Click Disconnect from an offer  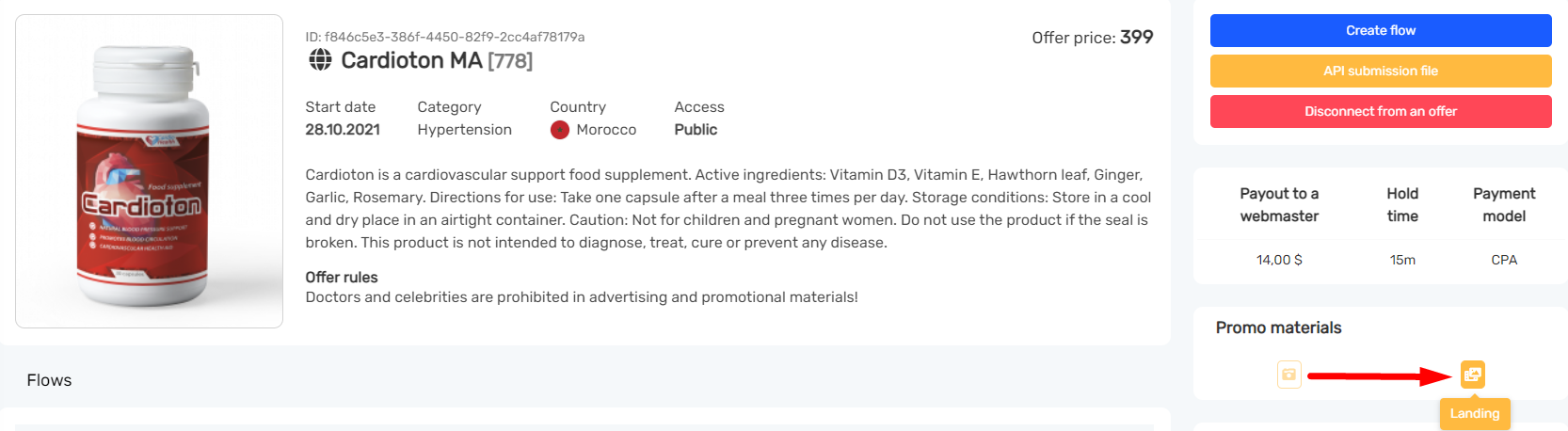tap(1380, 111)
